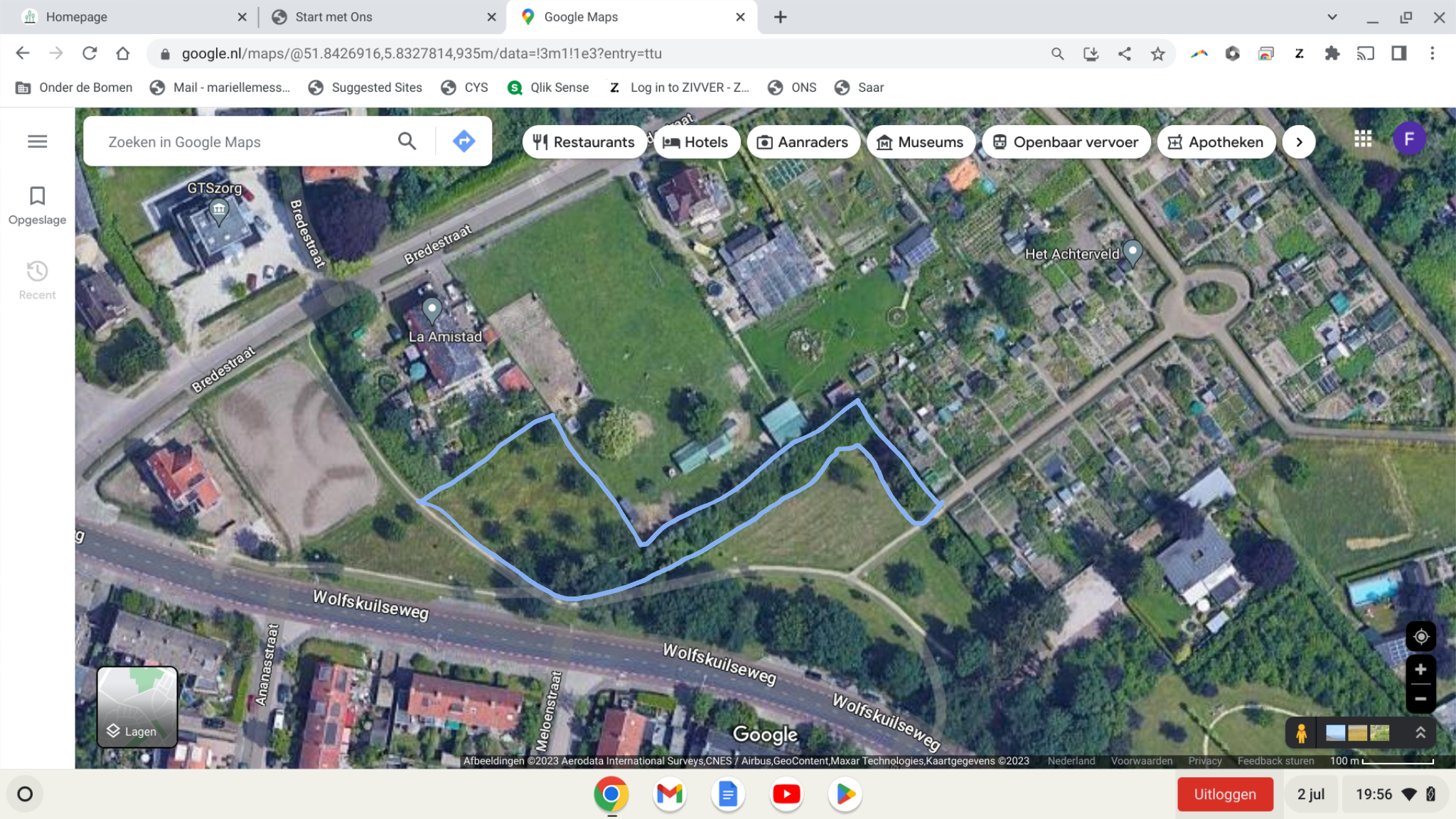1456x819 pixels.
Task: Select the Restaurants category chip
Action: tap(584, 142)
